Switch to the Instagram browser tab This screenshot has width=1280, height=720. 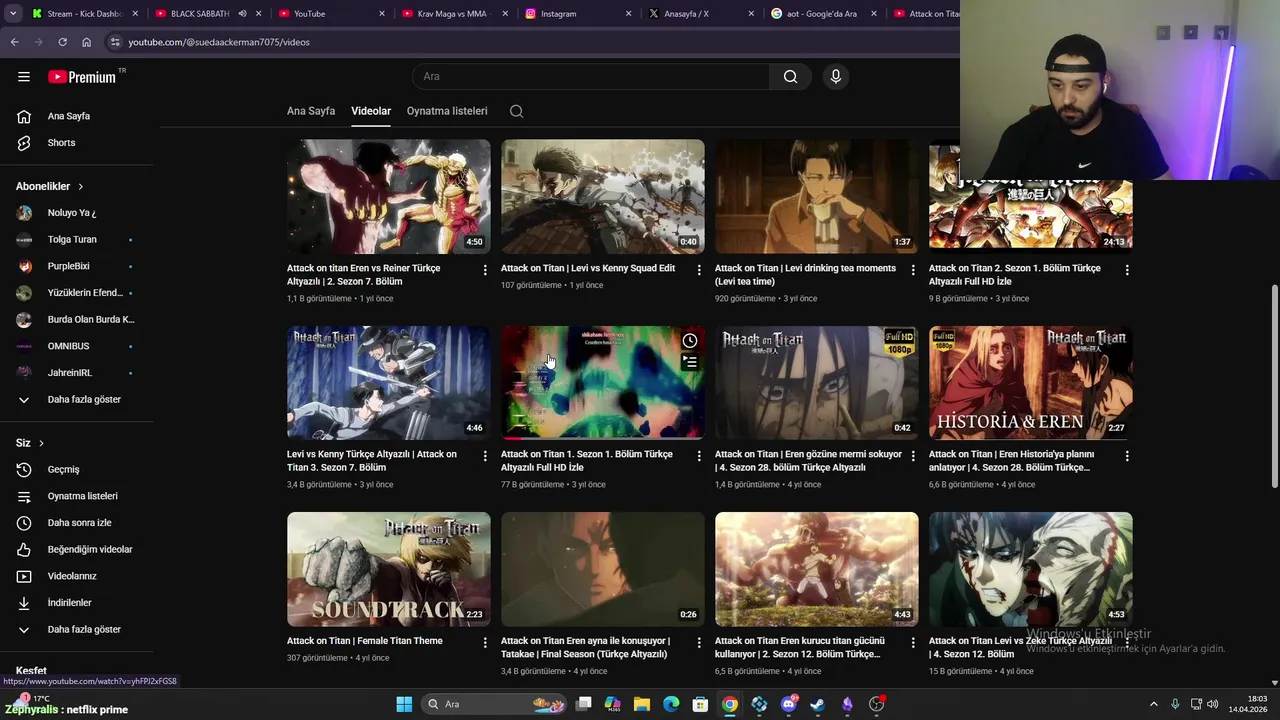click(x=576, y=14)
